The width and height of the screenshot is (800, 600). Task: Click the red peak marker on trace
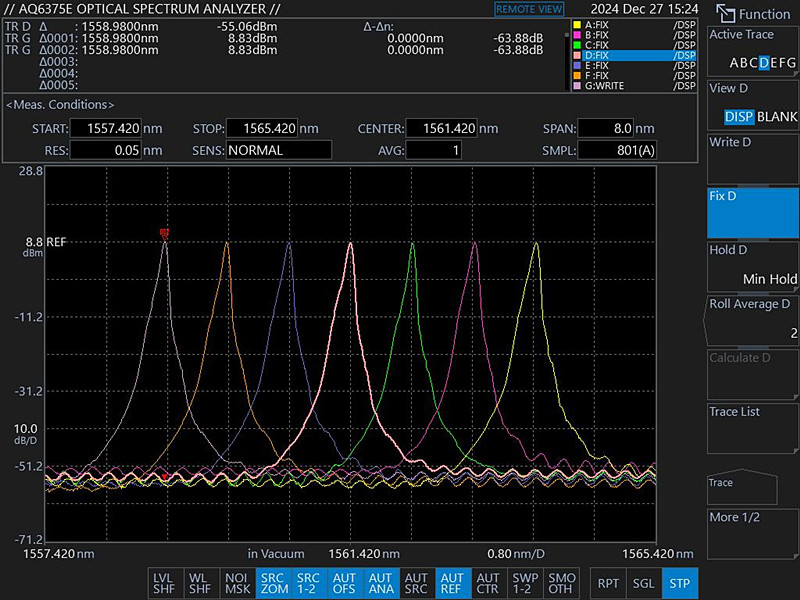tap(164, 234)
